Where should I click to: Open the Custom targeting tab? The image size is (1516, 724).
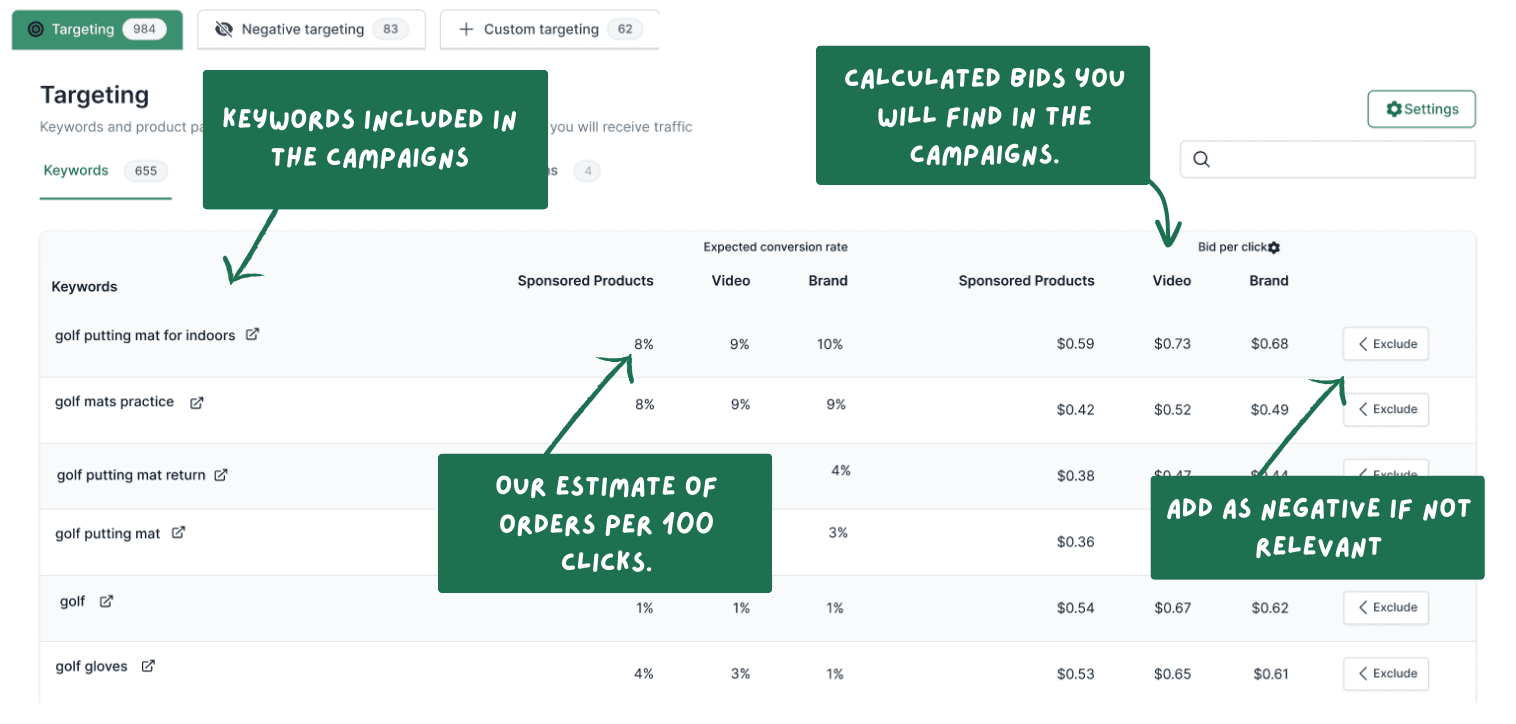point(550,29)
